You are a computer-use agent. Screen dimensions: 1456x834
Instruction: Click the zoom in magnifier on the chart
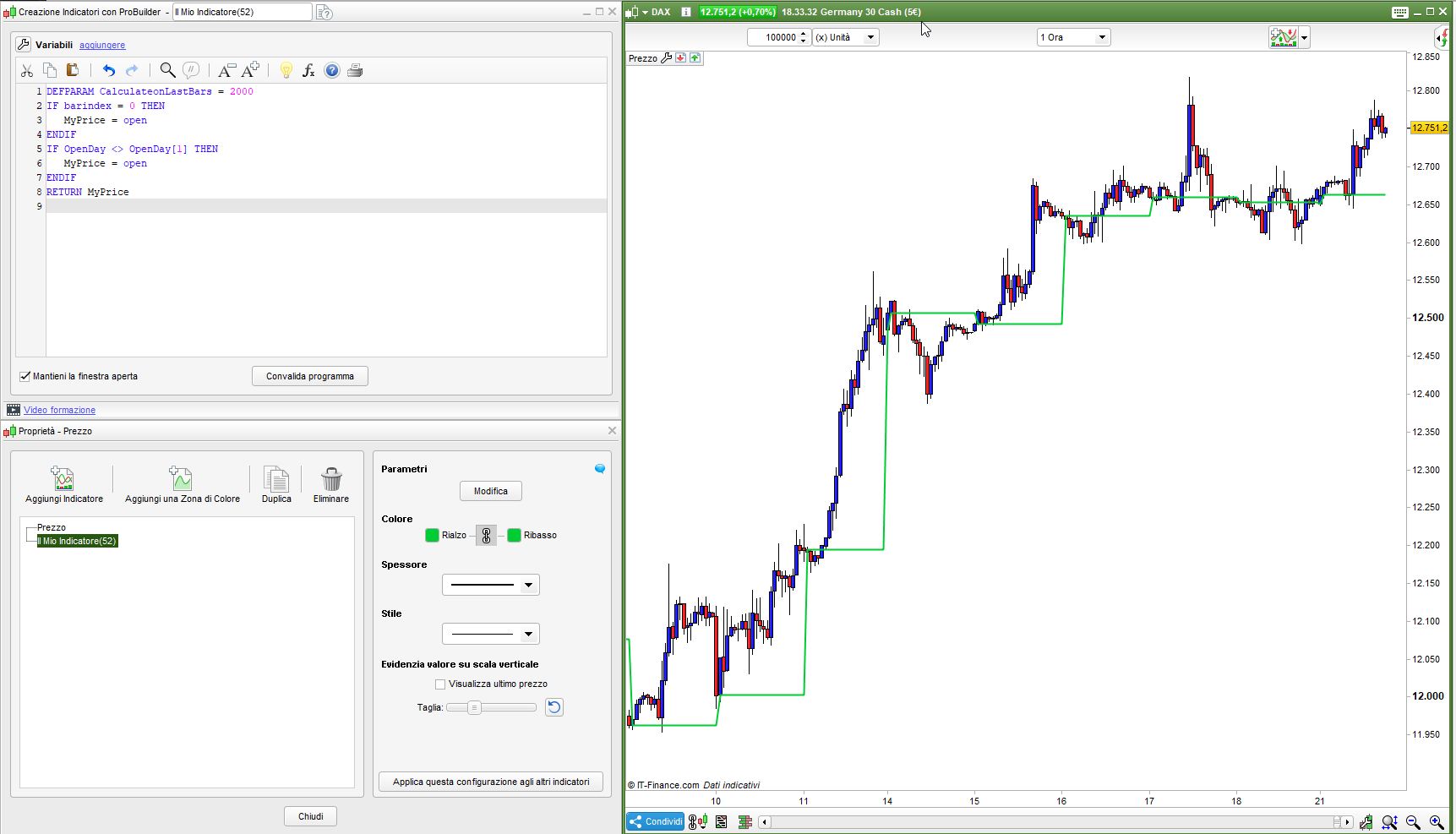[1437, 822]
